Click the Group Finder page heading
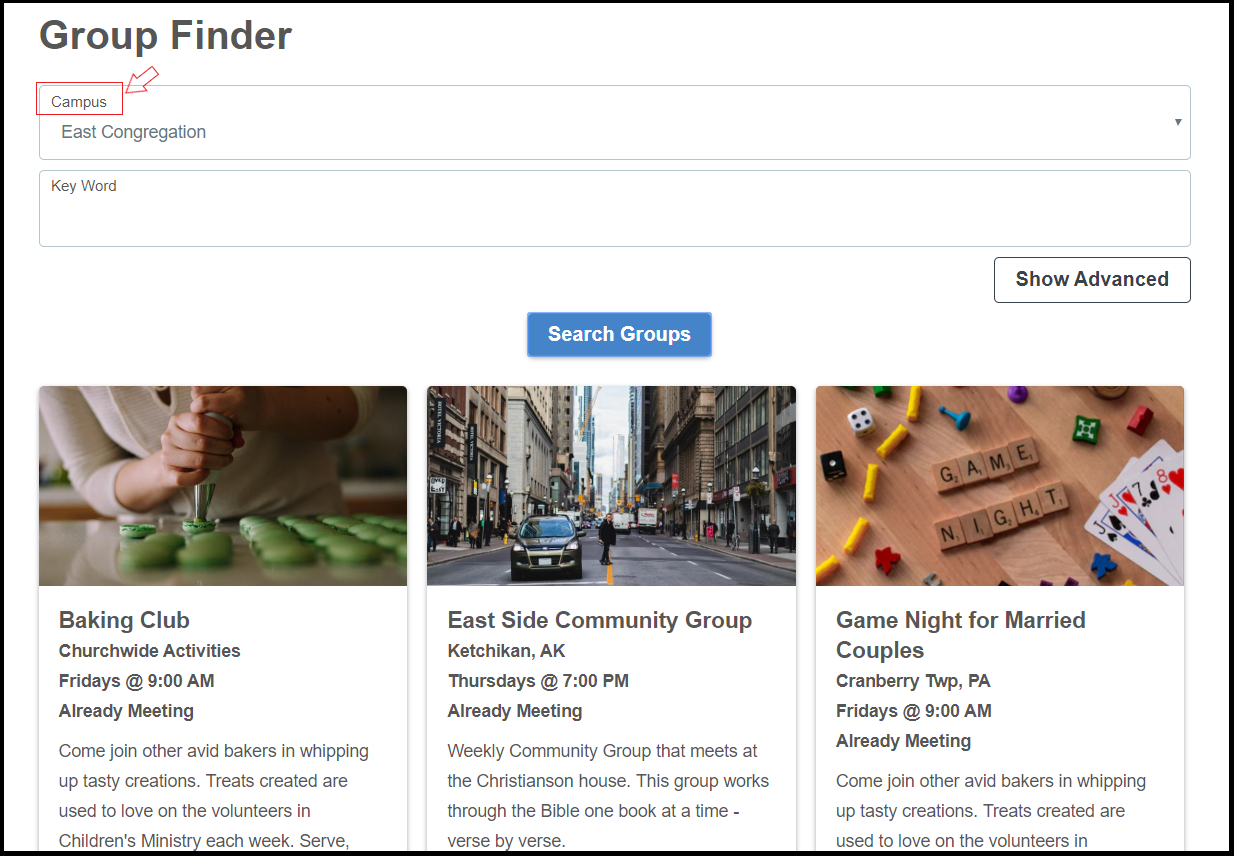The height and width of the screenshot is (856, 1234). coord(166,35)
